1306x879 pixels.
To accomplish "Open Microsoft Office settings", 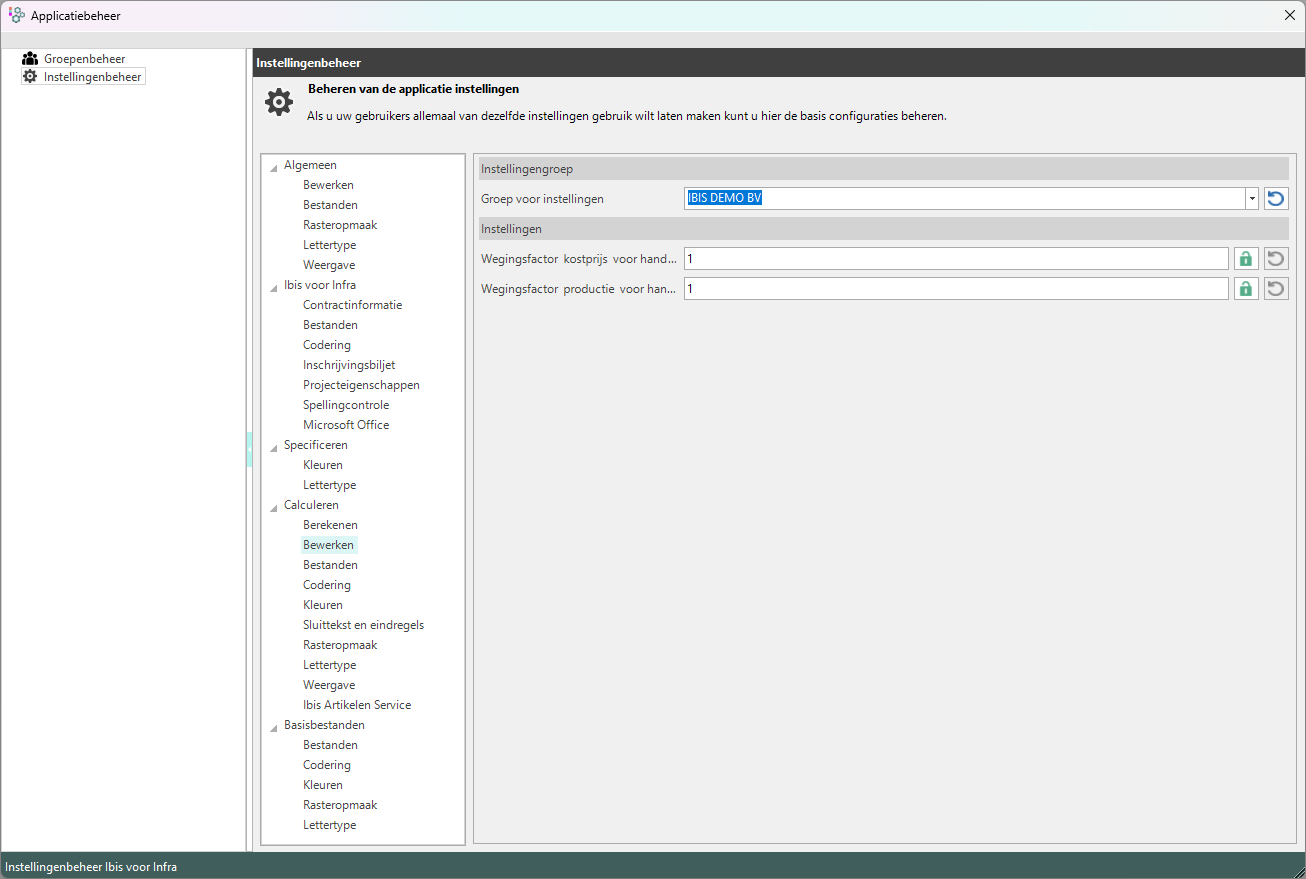I will pos(346,425).
